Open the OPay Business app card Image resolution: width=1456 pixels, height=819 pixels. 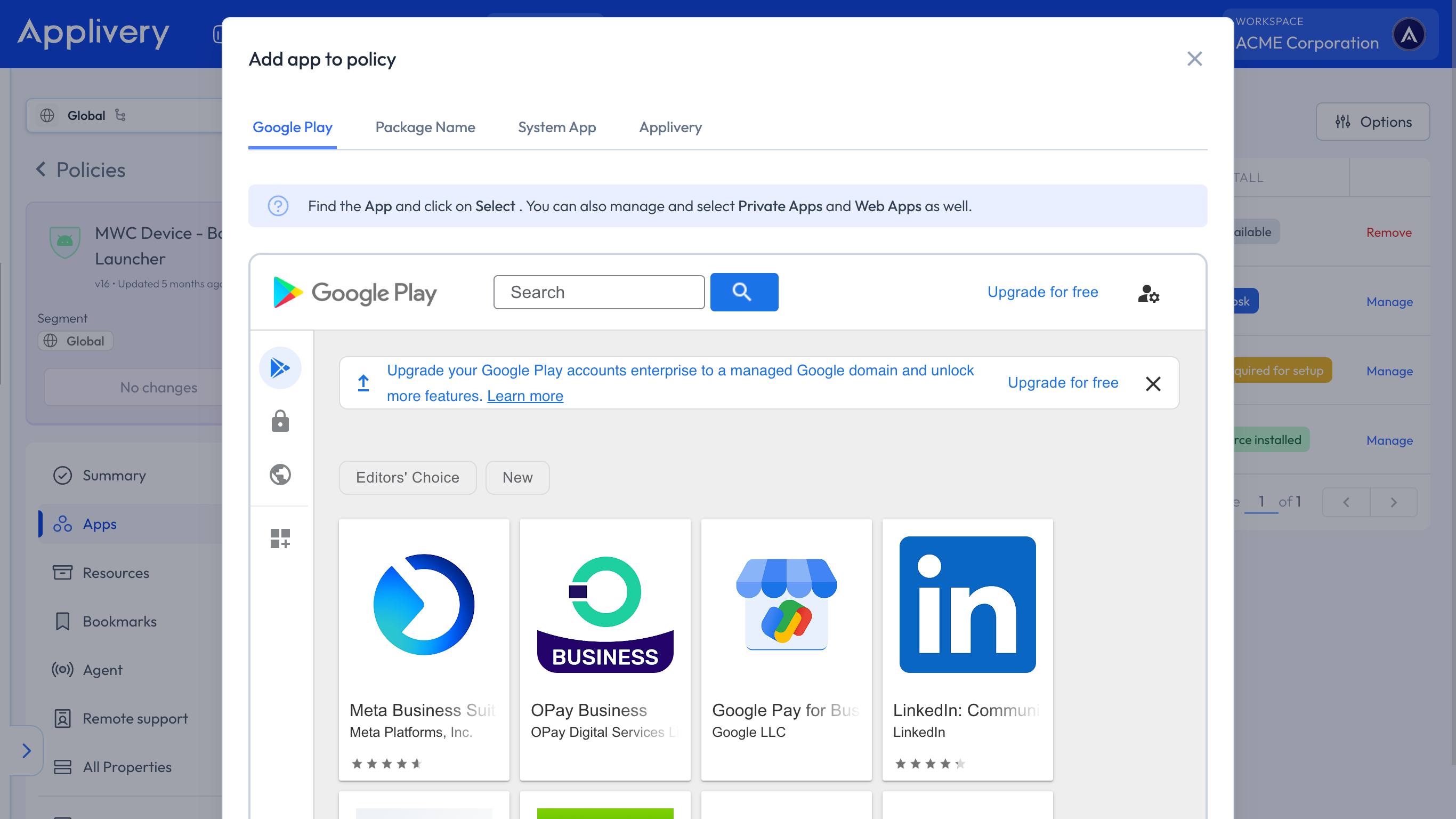605,649
